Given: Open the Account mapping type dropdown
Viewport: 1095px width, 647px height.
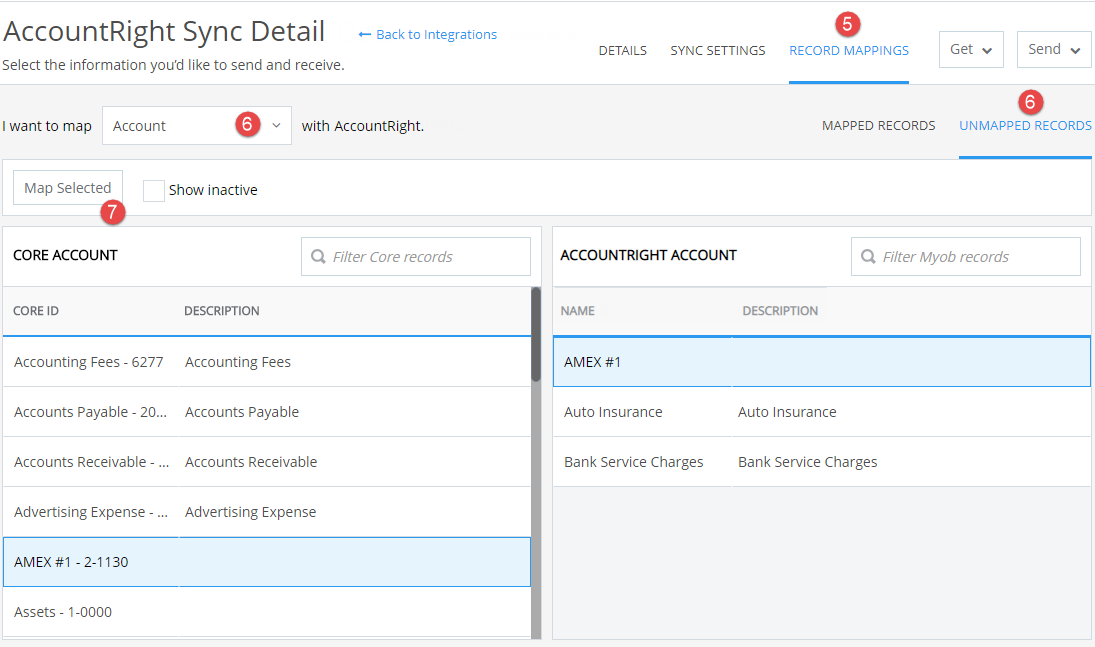Looking at the screenshot, I should (x=197, y=126).
